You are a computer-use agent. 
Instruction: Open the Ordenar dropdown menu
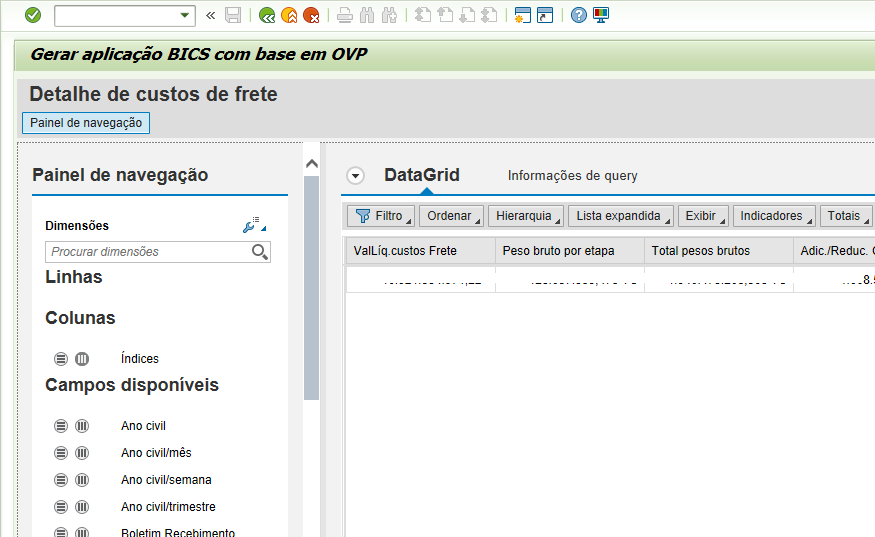click(x=451, y=216)
